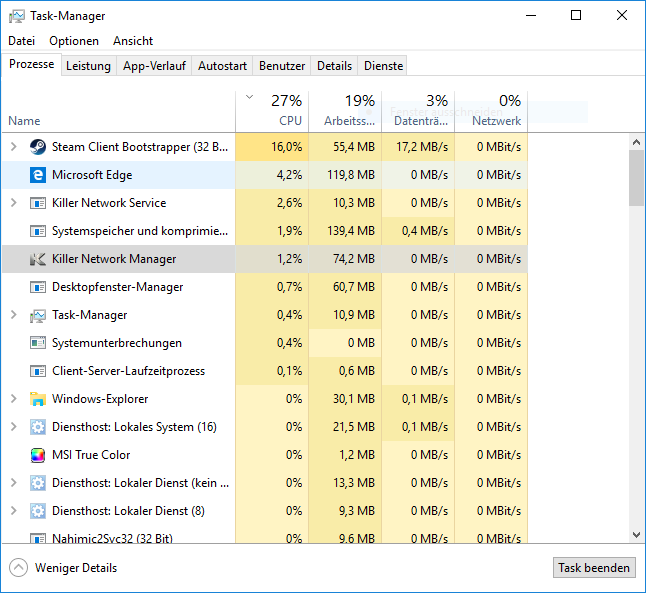Click Systemspeicher's 139,4 MB memory value

pyautogui.click(x=351, y=231)
